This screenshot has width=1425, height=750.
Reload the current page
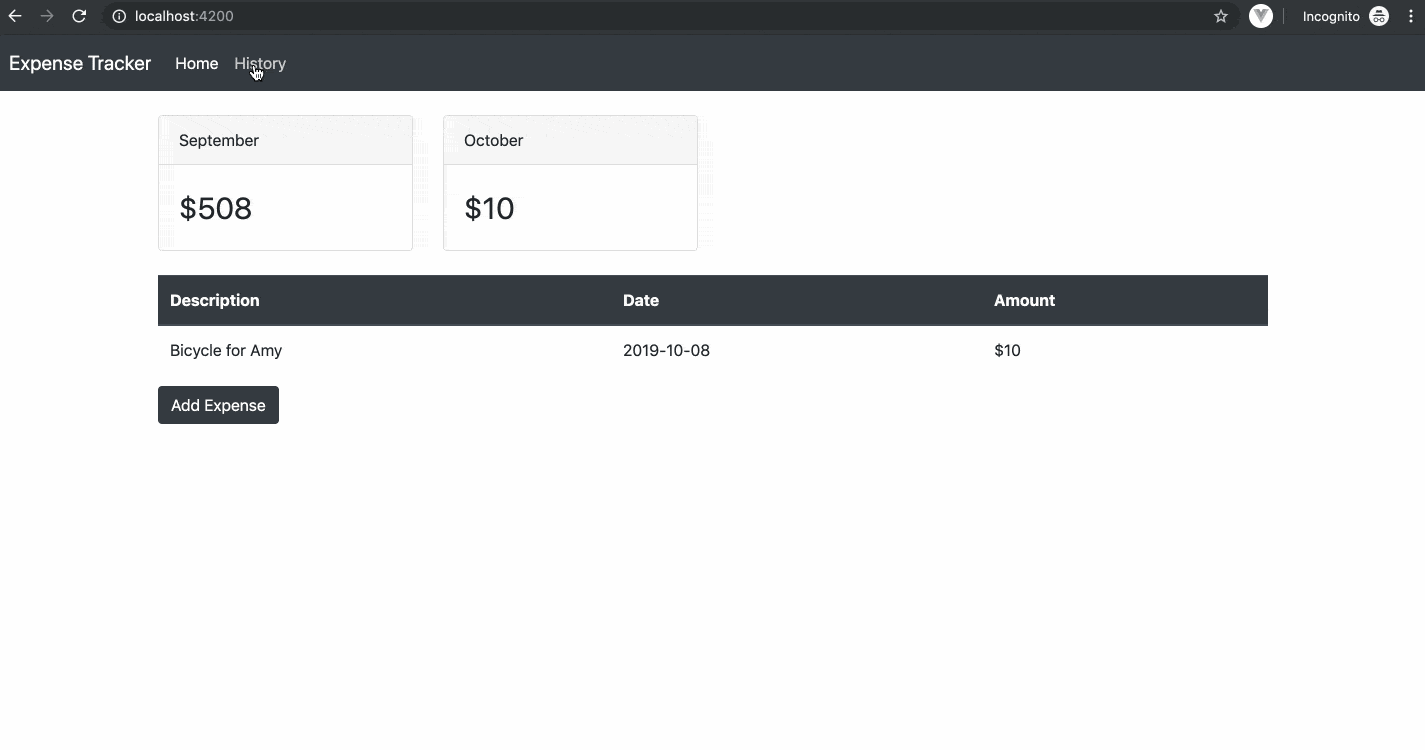[x=79, y=16]
